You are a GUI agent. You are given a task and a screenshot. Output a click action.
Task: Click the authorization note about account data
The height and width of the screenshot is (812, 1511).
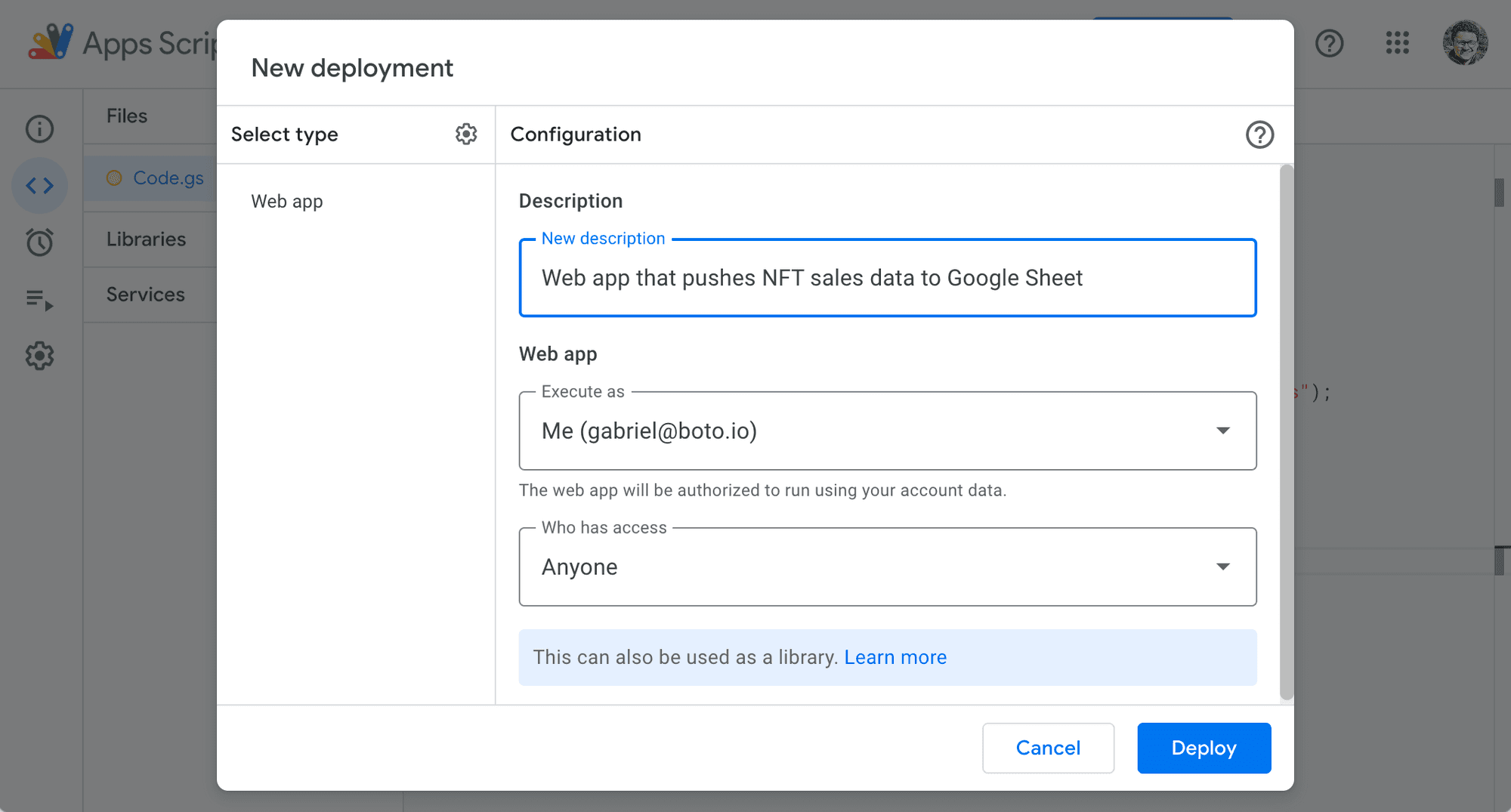[x=762, y=490]
